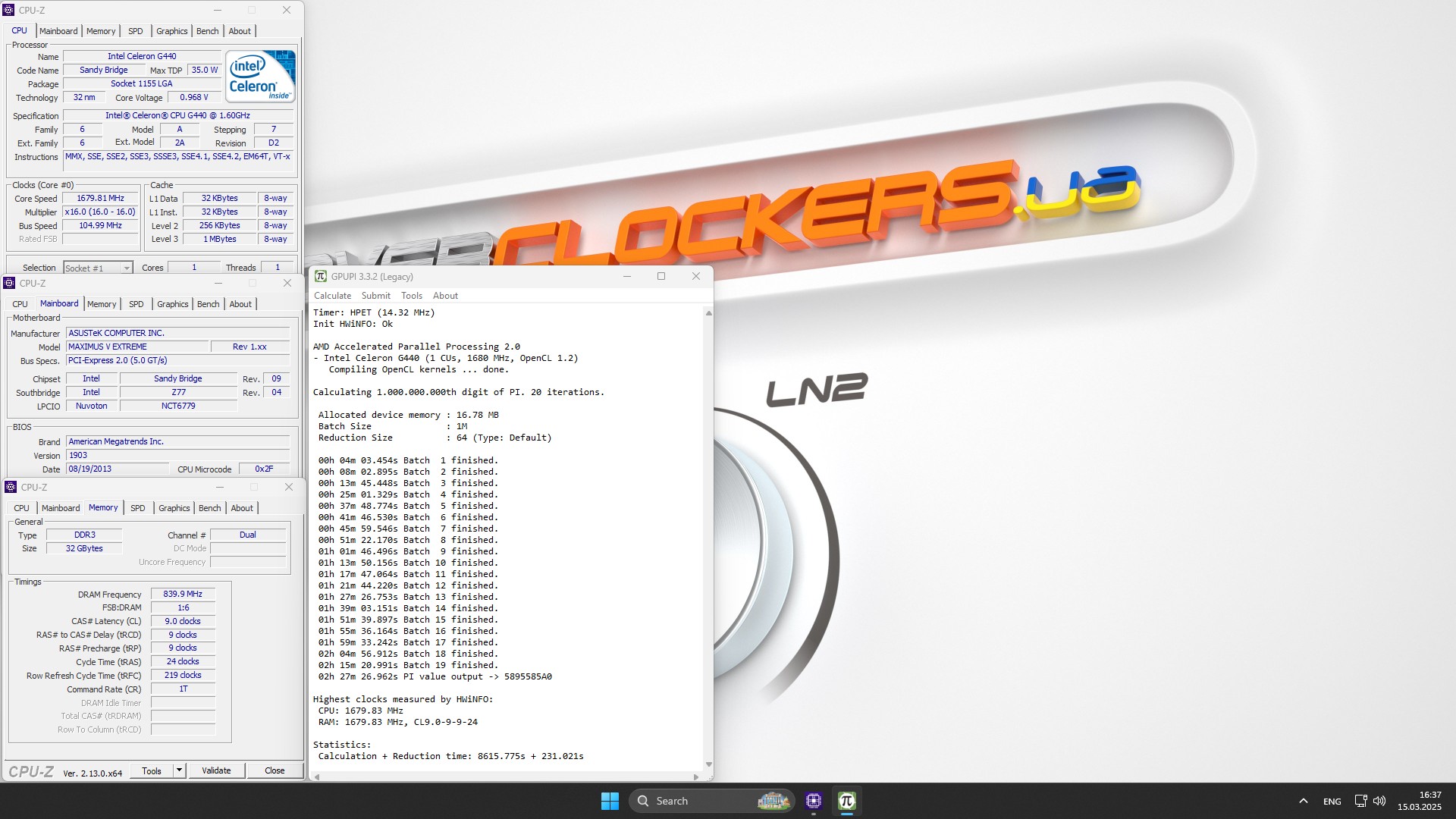This screenshot has width=1456, height=819.
Task: Click the taskbar search magnifier icon
Action: tap(643, 801)
